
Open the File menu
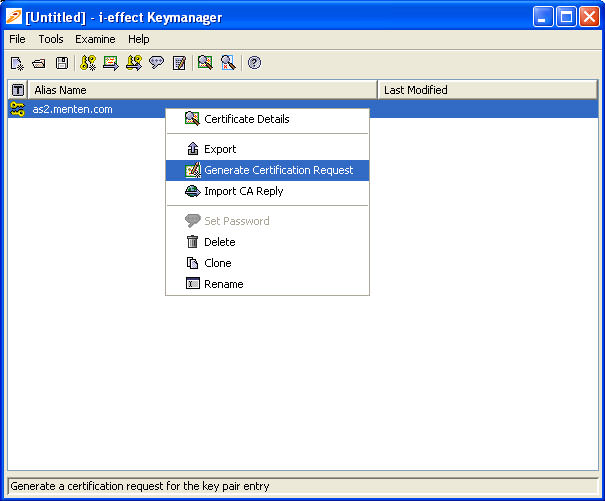pos(17,39)
